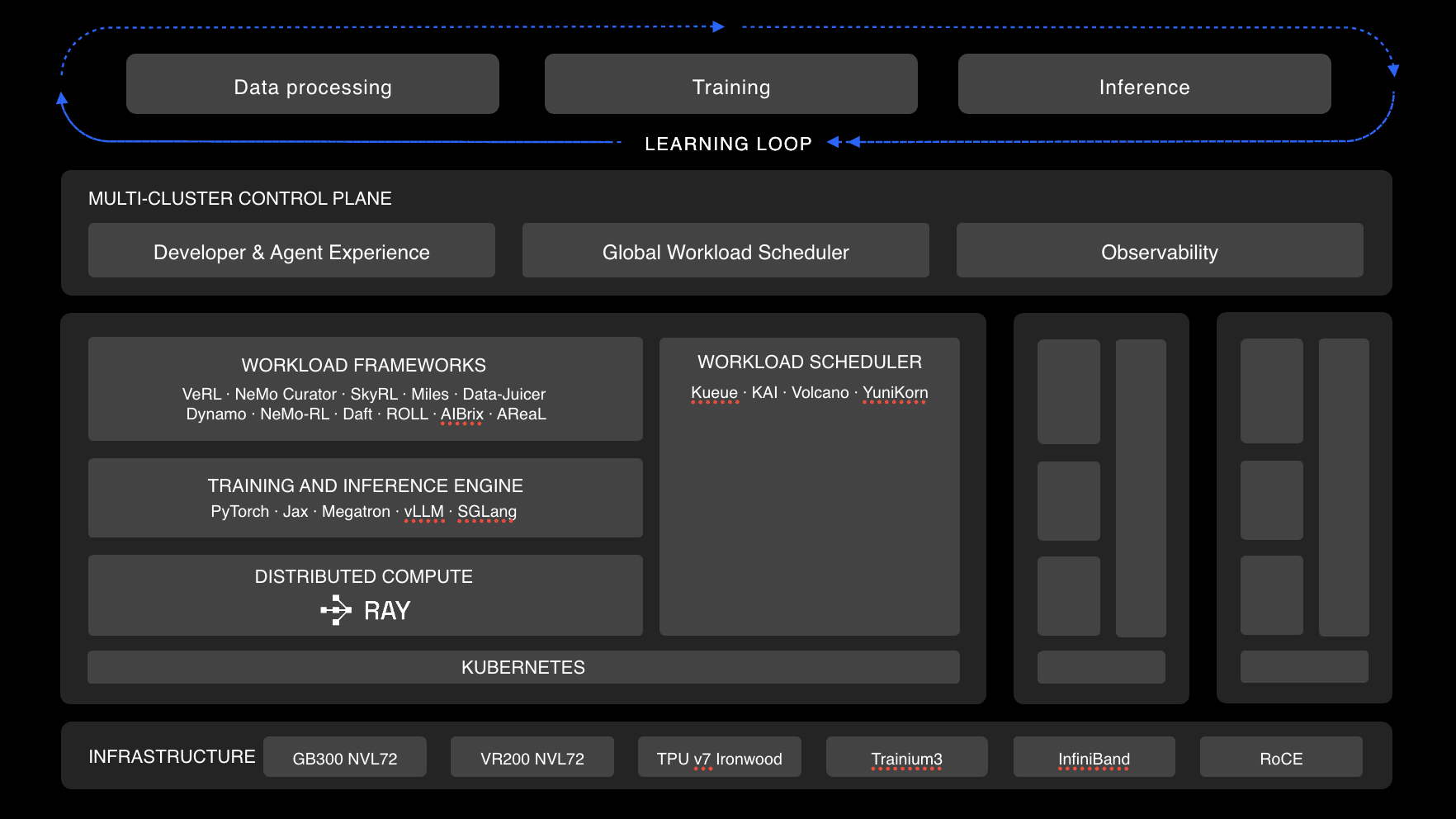Click the MULTI-CLUSTER CONTROL PLANE heading
The height and width of the screenshot is (819, 1456).
coord(240,198)
